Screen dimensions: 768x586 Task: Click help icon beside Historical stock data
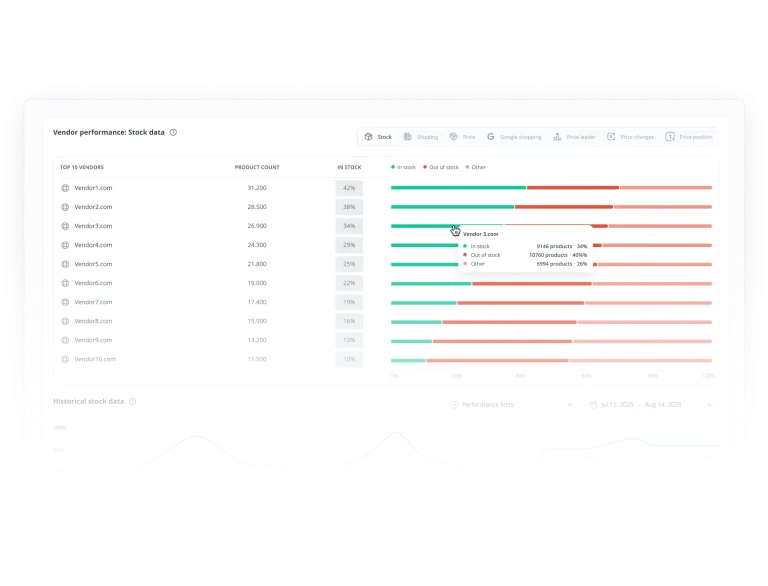[x=132, y=401]
